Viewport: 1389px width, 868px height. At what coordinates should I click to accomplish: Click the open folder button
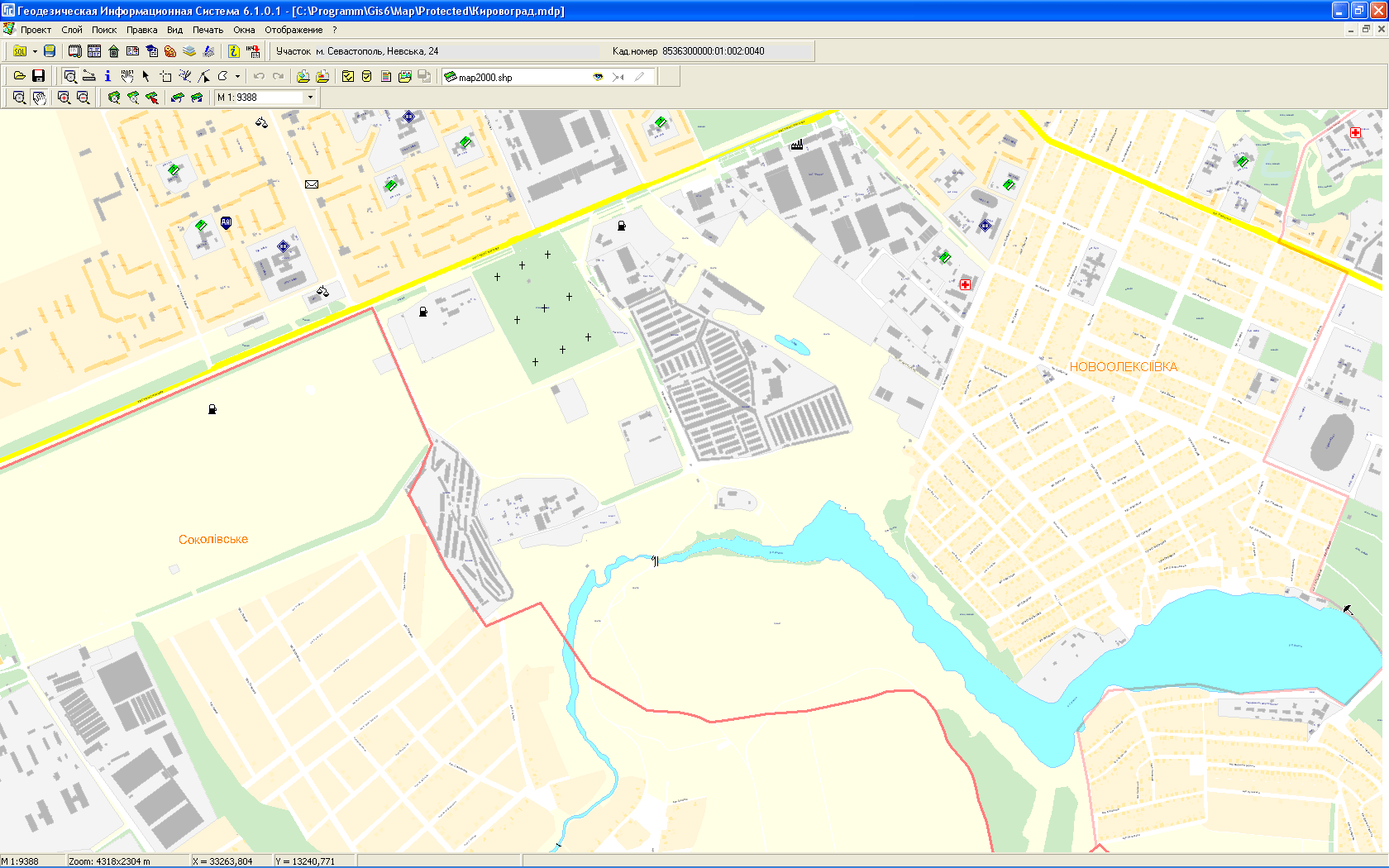point(19,76)
